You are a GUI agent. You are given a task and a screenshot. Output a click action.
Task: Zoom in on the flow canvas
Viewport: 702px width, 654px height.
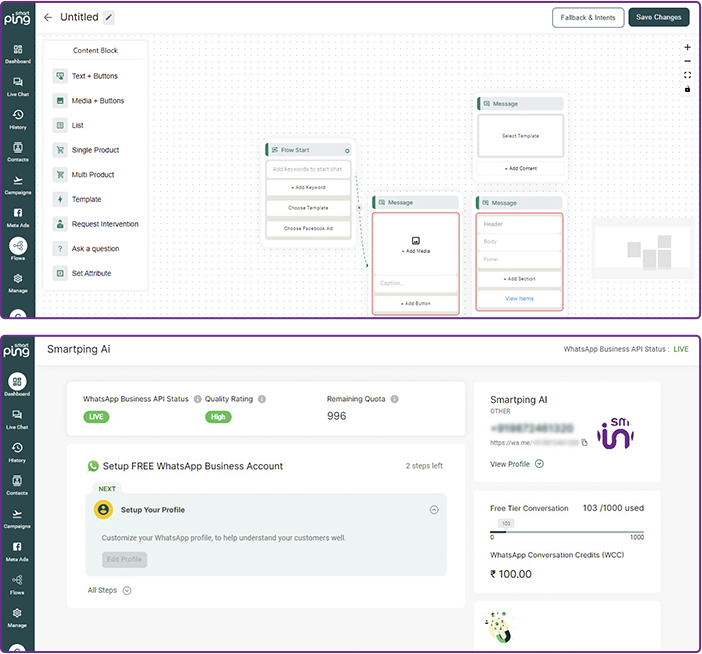click(687, 47)
